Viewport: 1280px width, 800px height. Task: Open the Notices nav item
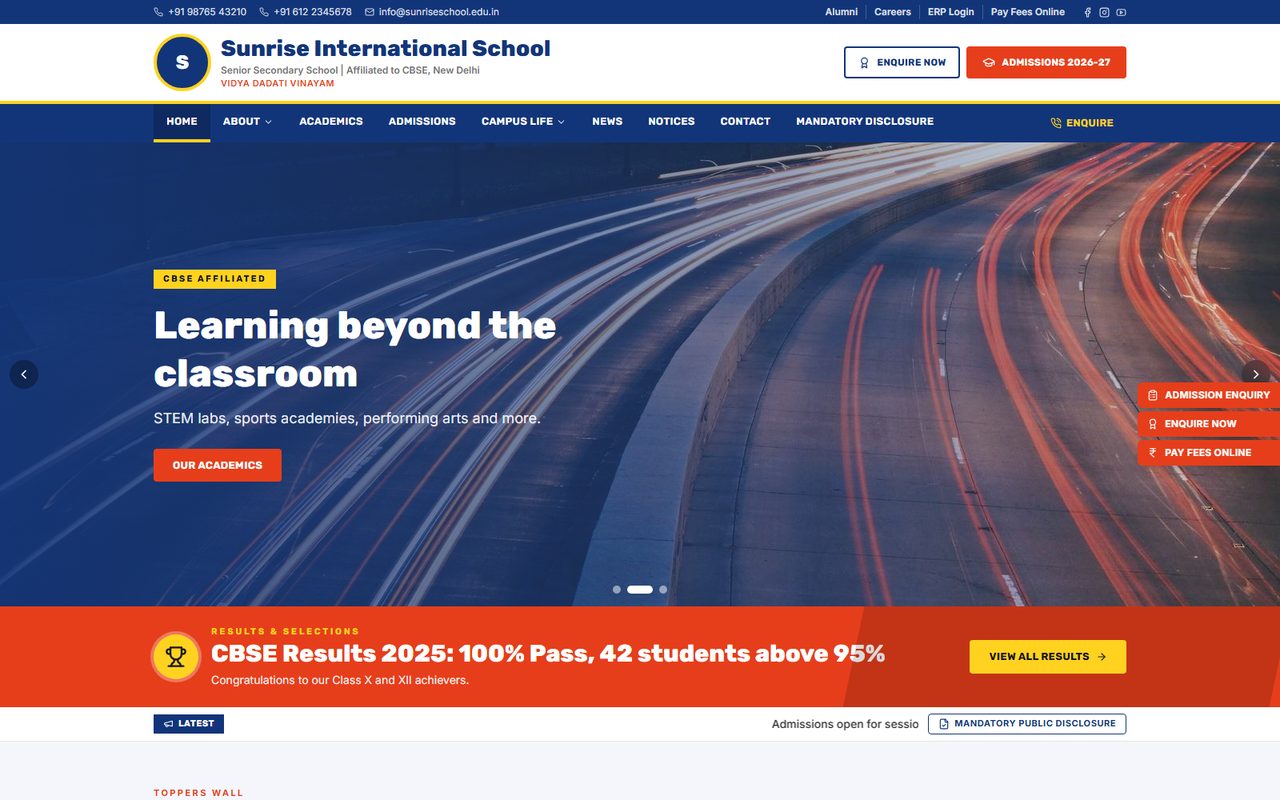pyautogui.click(x=671, y=122)
